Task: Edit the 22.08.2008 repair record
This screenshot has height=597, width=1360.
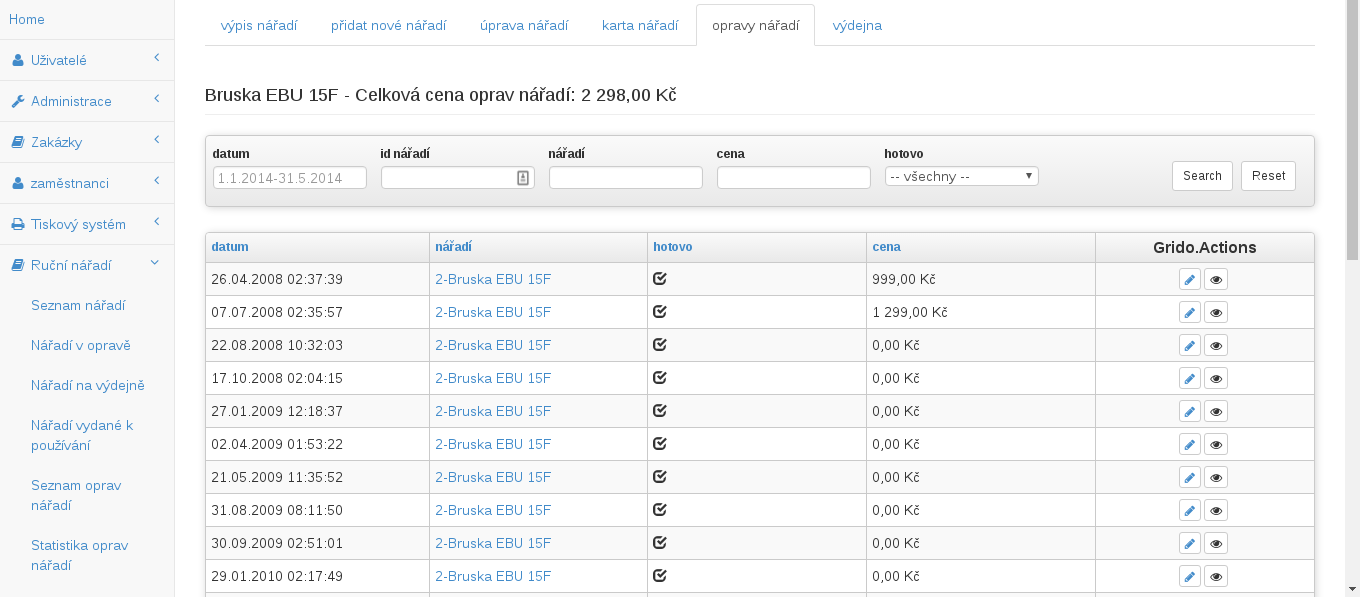Action: [1189, 346]
